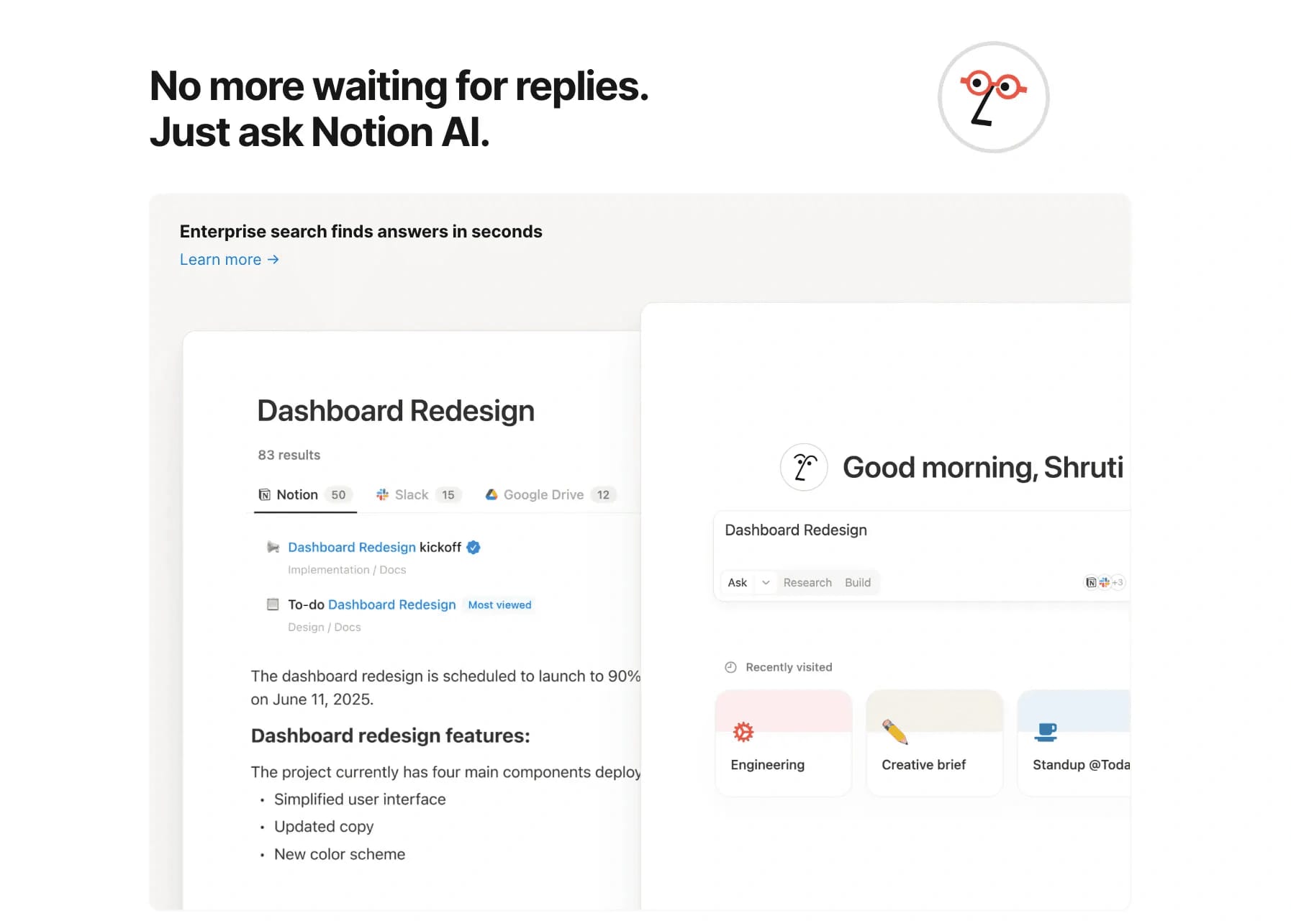Click the Notion AI glasses logo top right

click(993, 96)
